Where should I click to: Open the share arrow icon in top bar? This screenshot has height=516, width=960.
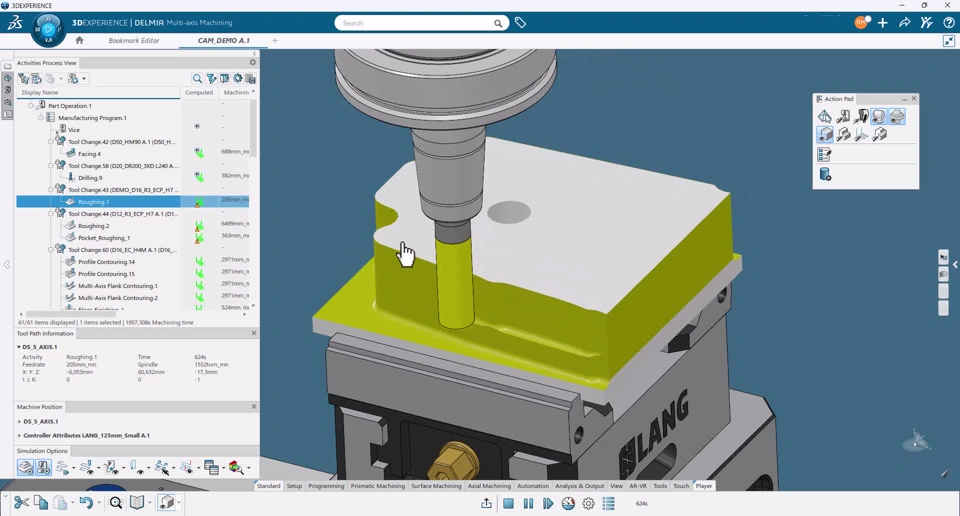pos(904,23)
